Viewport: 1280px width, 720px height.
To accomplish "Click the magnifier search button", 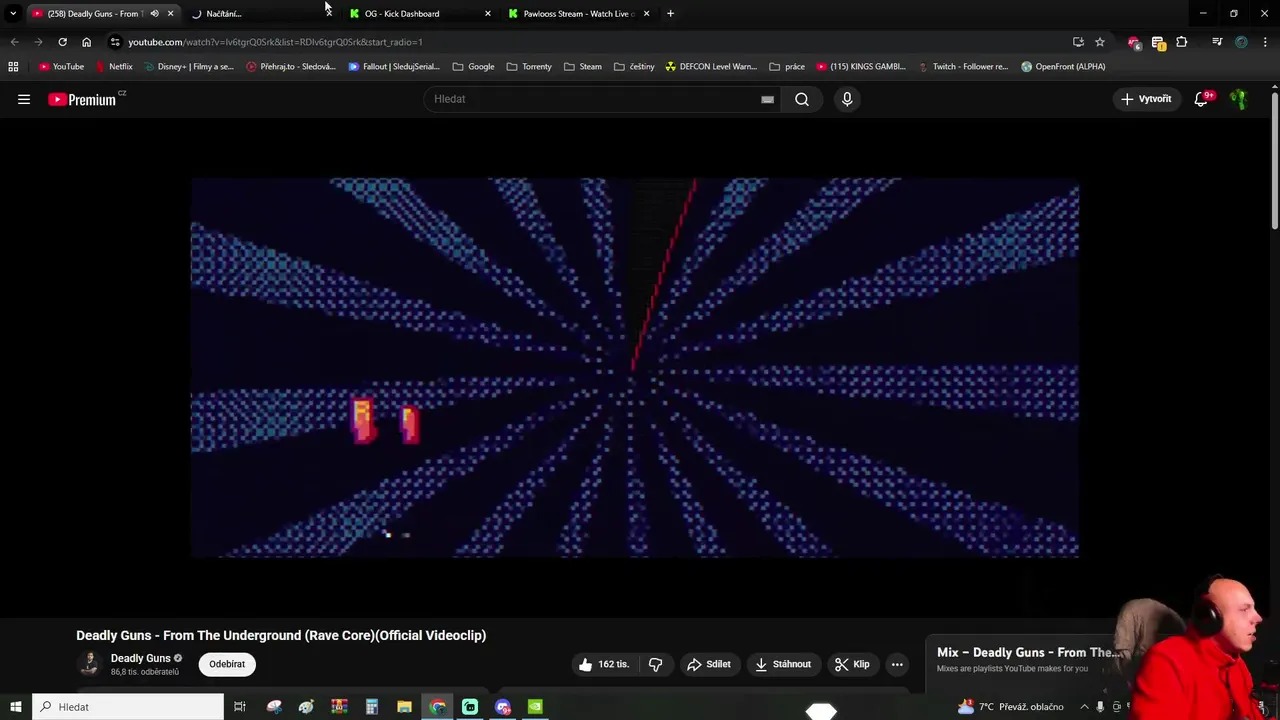I will [x=802, y=99].
